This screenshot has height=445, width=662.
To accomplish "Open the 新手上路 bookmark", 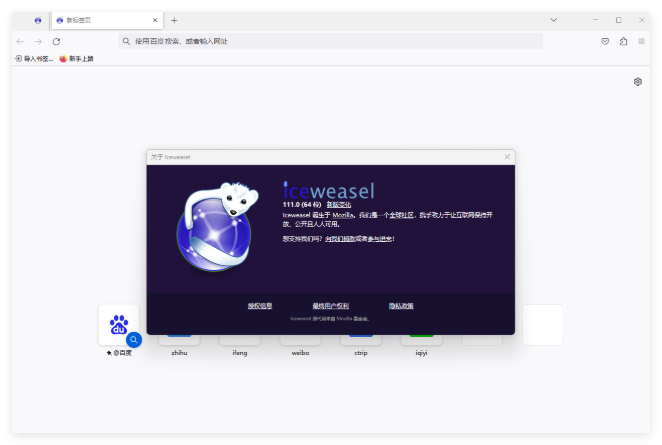I will (76, 59).
